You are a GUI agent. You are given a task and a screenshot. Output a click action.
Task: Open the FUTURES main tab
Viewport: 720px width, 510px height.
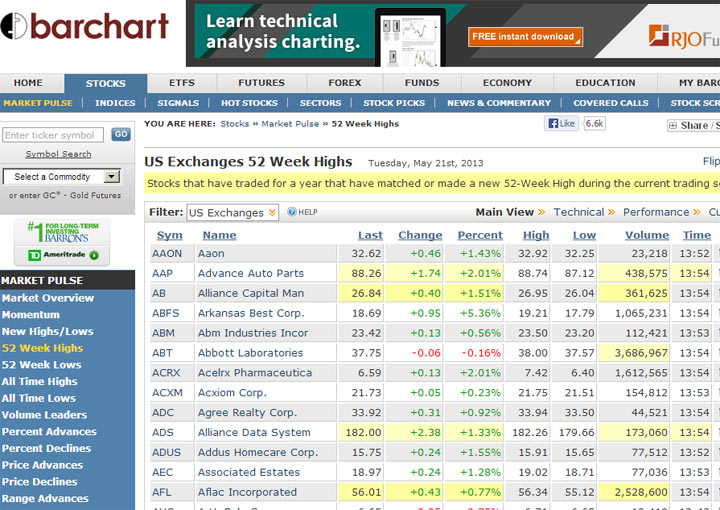point(261,83)
